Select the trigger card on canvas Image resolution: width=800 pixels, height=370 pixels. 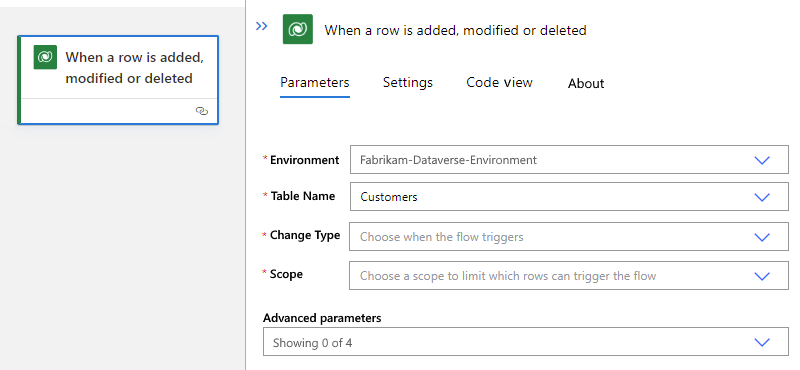click(x=118, y=80)
